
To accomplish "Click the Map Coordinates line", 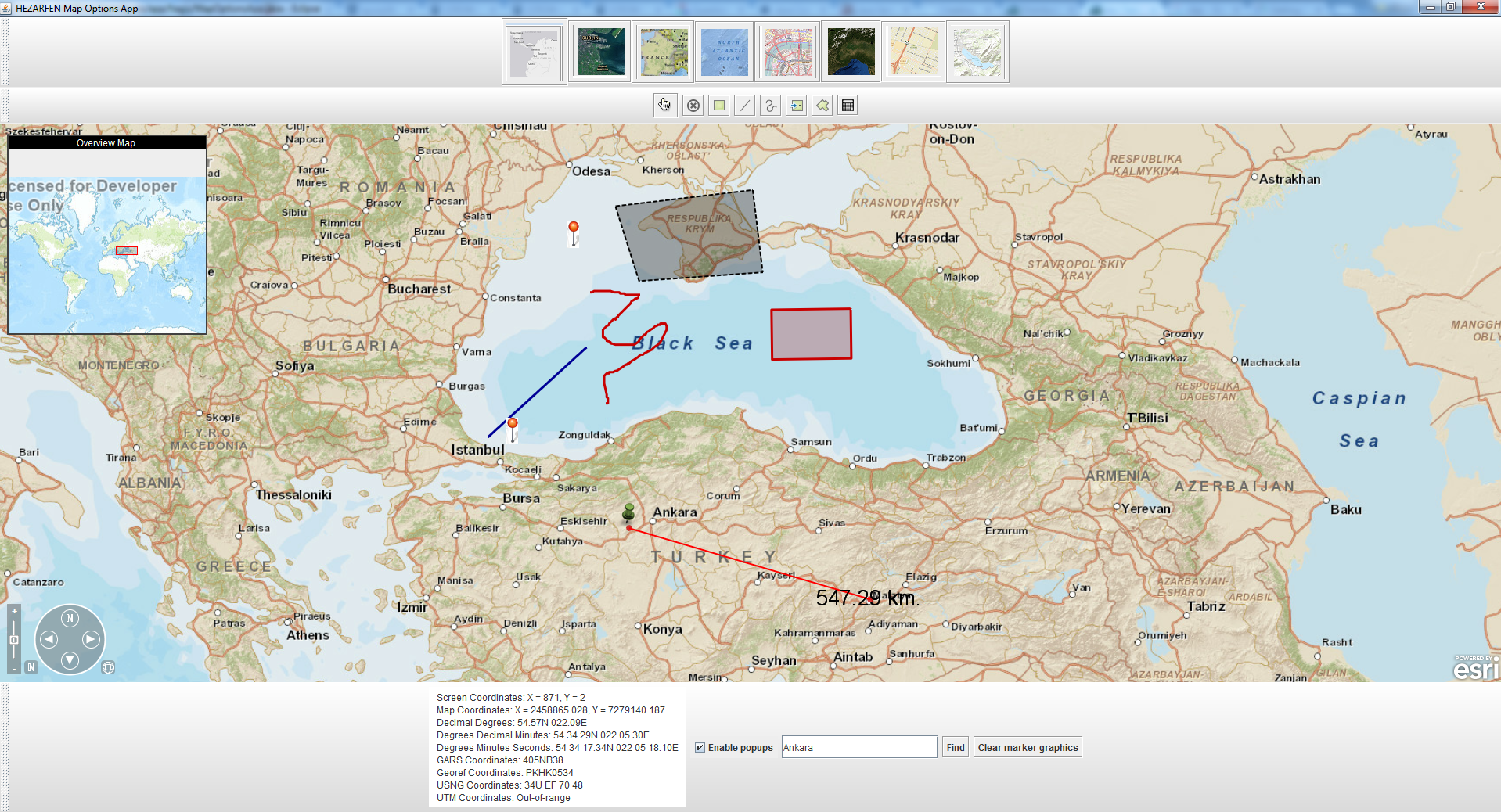I will [x=551, y=710].
